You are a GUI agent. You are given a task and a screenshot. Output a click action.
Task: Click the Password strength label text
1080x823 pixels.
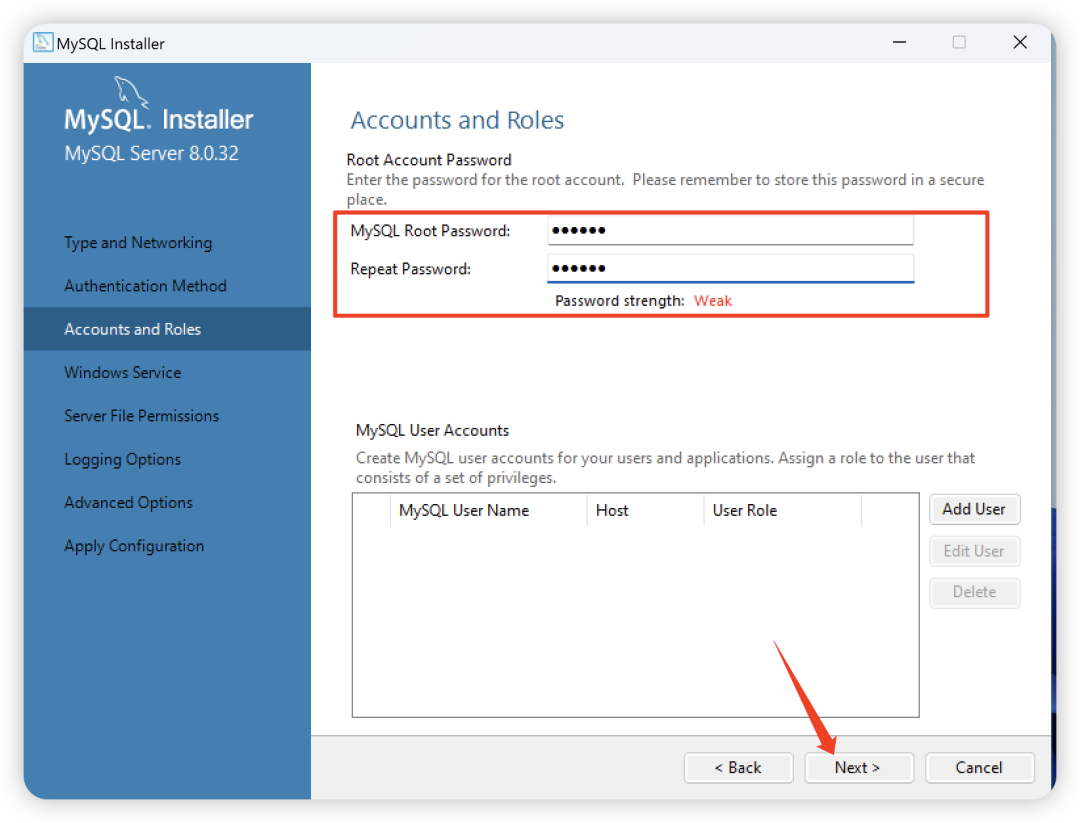pos(620,301)
